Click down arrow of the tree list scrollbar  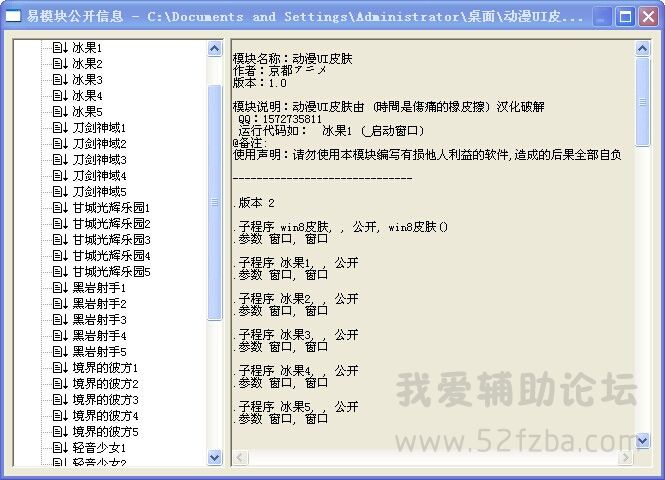[215, 458]
